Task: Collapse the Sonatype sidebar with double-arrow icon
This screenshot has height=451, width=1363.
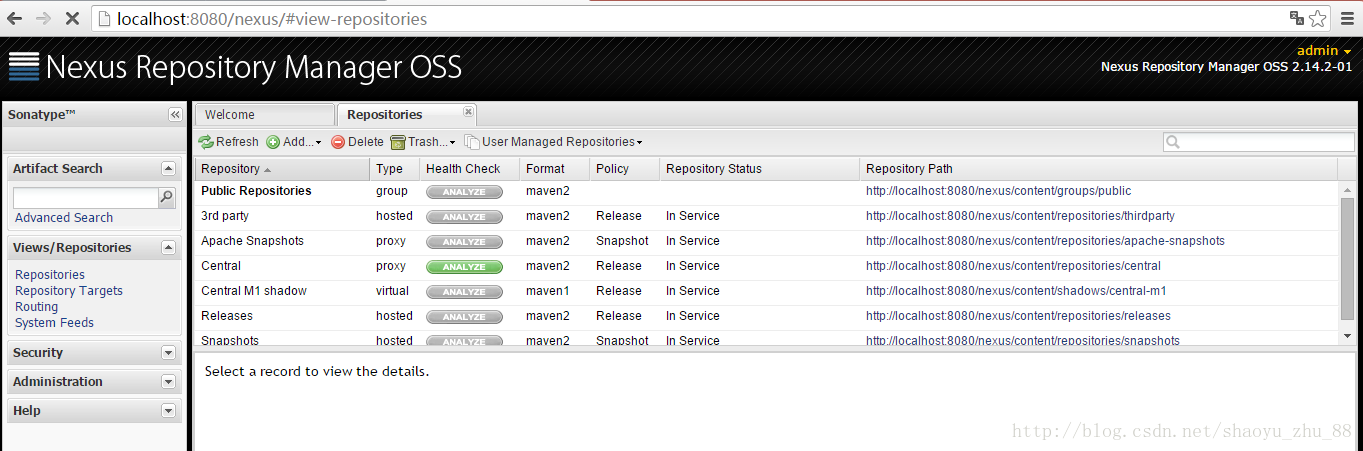Action: click(174, 115)
